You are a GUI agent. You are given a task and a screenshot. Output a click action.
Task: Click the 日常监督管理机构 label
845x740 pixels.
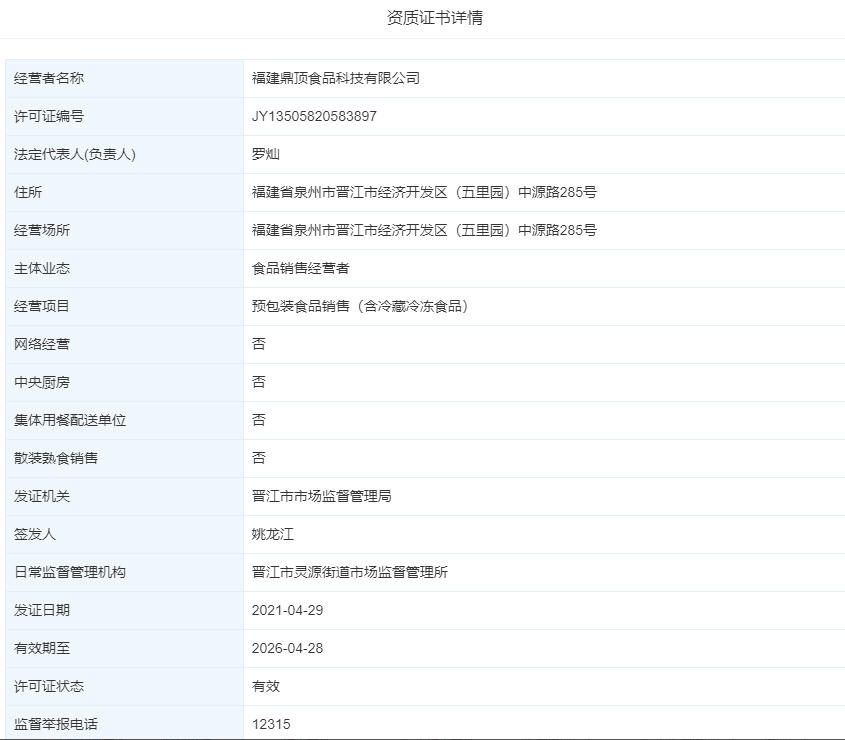[x=70, y=572]
